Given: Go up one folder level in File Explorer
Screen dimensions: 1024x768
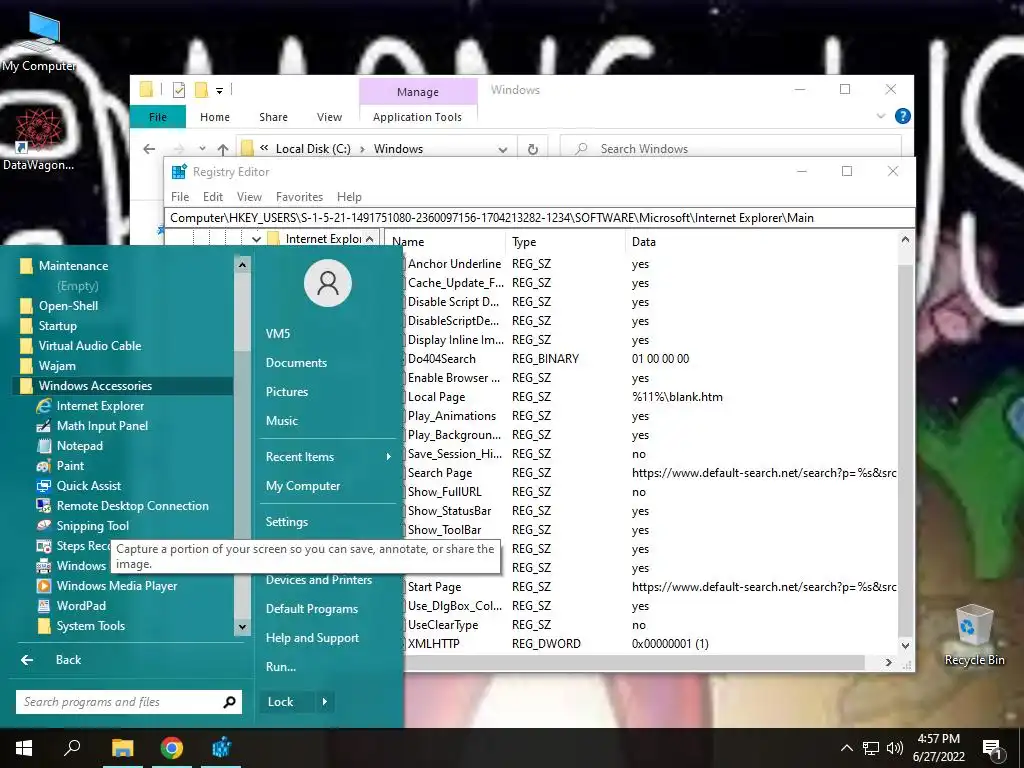Looking at the screenshot, I should click(223, 149).
